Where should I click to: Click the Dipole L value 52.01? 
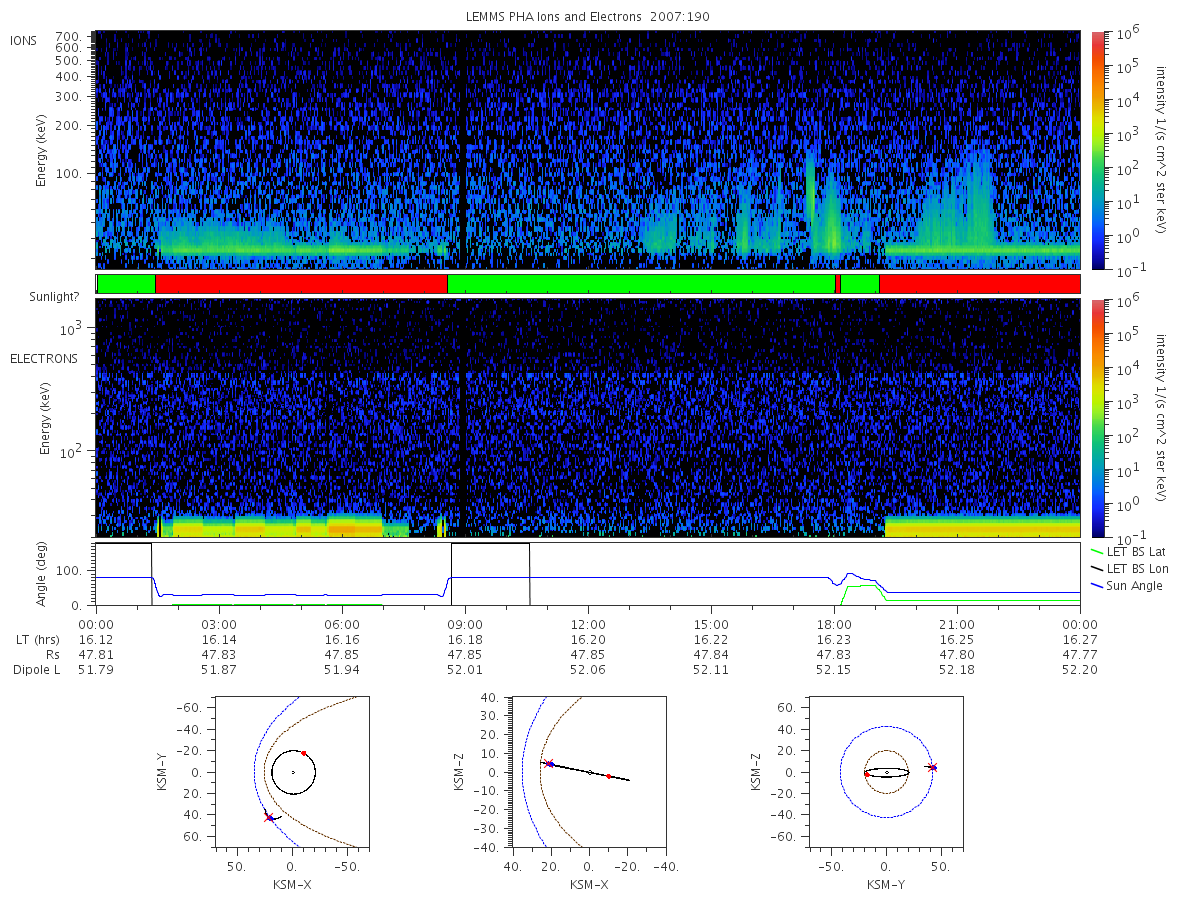tap(465, 670)
